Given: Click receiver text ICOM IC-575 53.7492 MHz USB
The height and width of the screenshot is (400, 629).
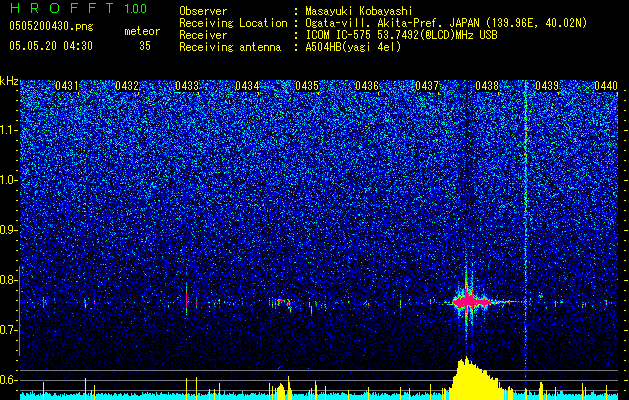Looking at the screenshot, I should [x=401, y=35].
